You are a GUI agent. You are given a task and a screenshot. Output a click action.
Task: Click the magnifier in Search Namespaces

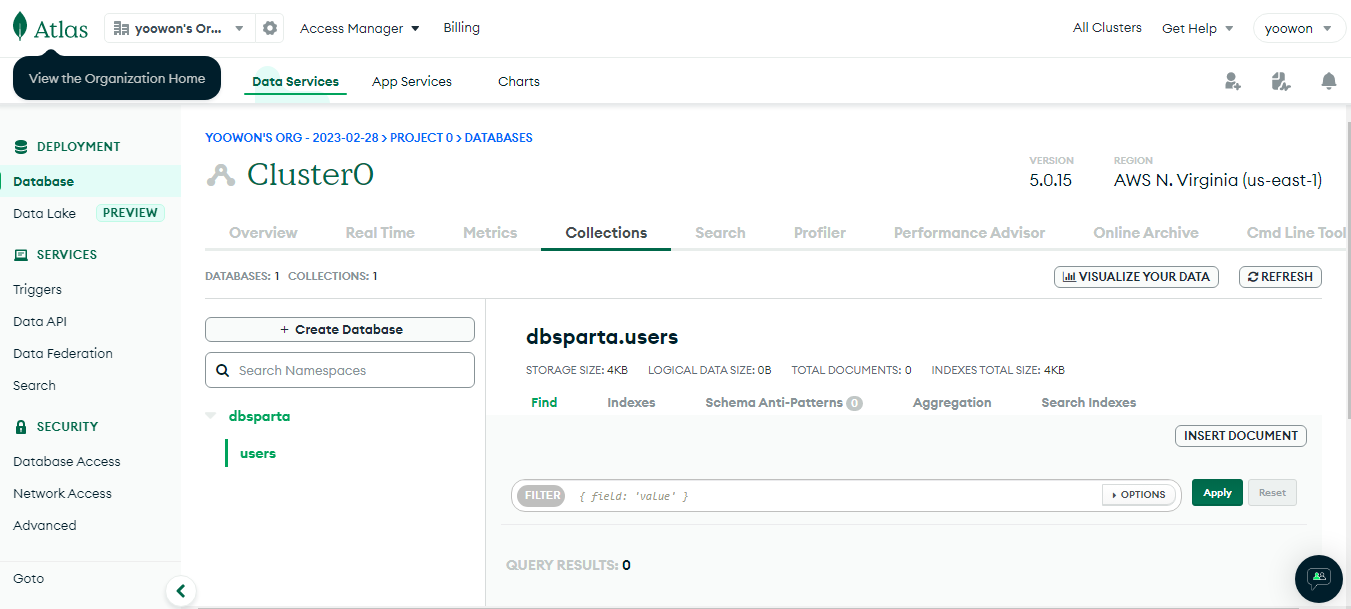pos(223,370)
